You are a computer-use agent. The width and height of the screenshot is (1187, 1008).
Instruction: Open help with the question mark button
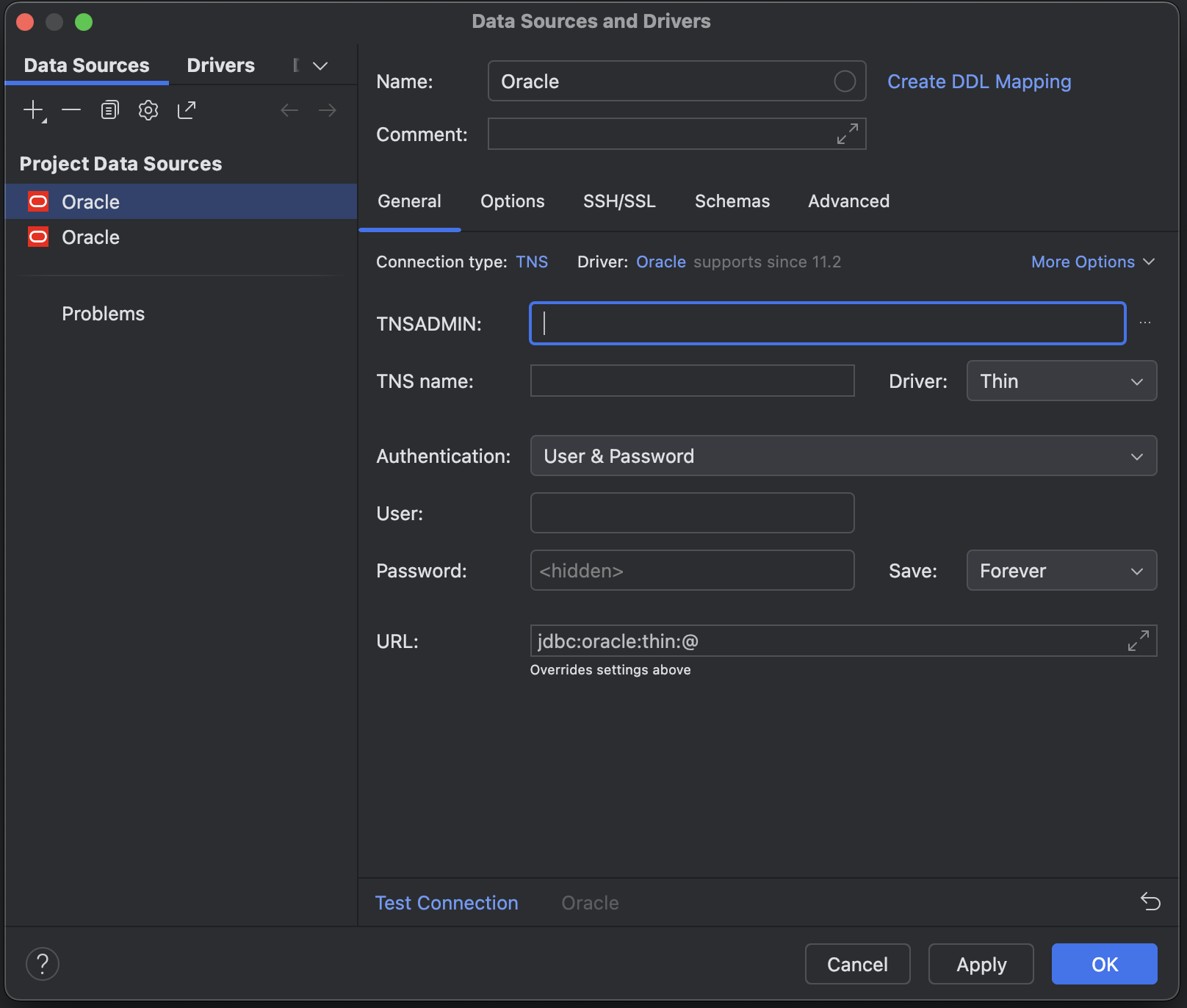(43, 964)
